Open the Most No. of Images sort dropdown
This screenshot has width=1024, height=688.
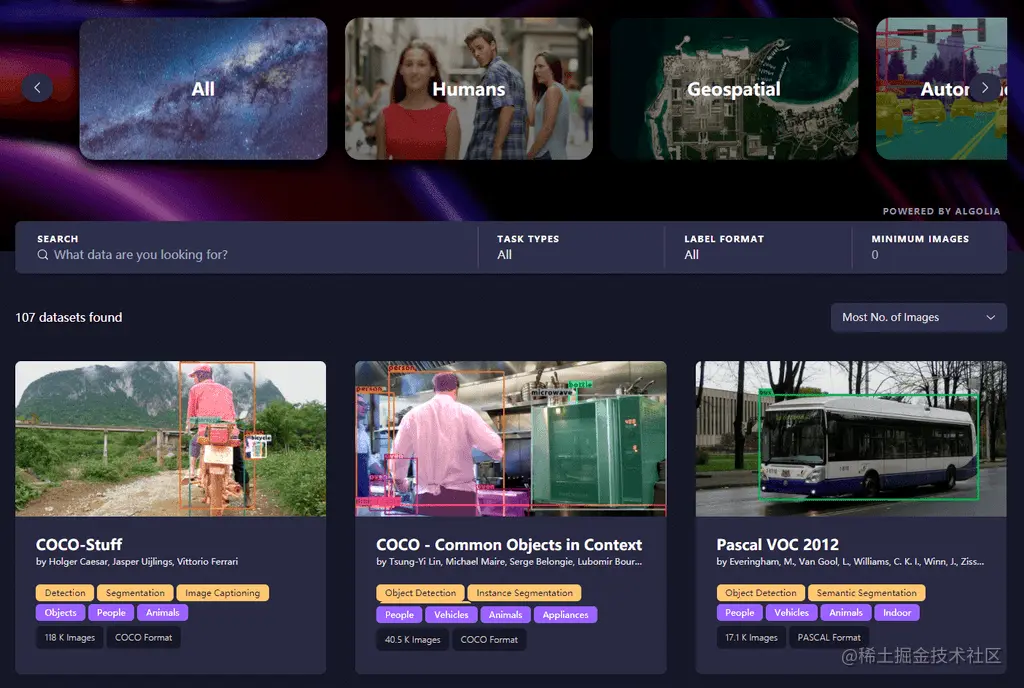(x=918, y=317)
